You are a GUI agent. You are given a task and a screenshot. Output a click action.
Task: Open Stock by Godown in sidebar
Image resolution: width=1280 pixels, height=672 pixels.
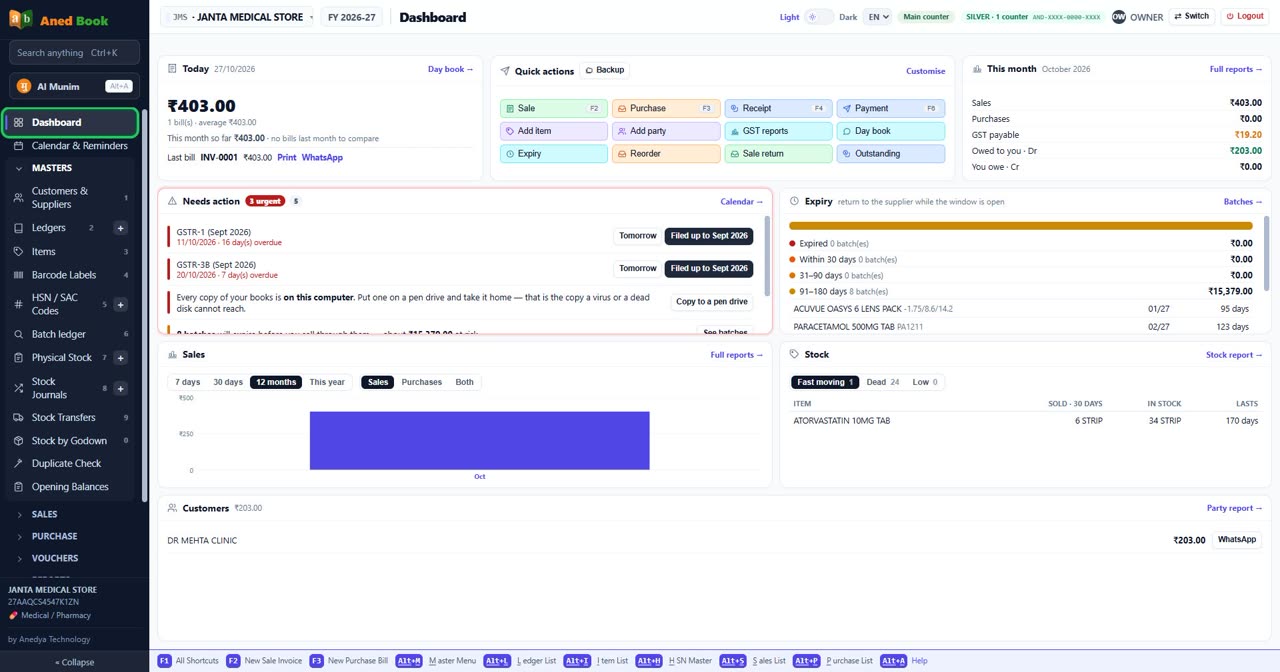(70, 440)
